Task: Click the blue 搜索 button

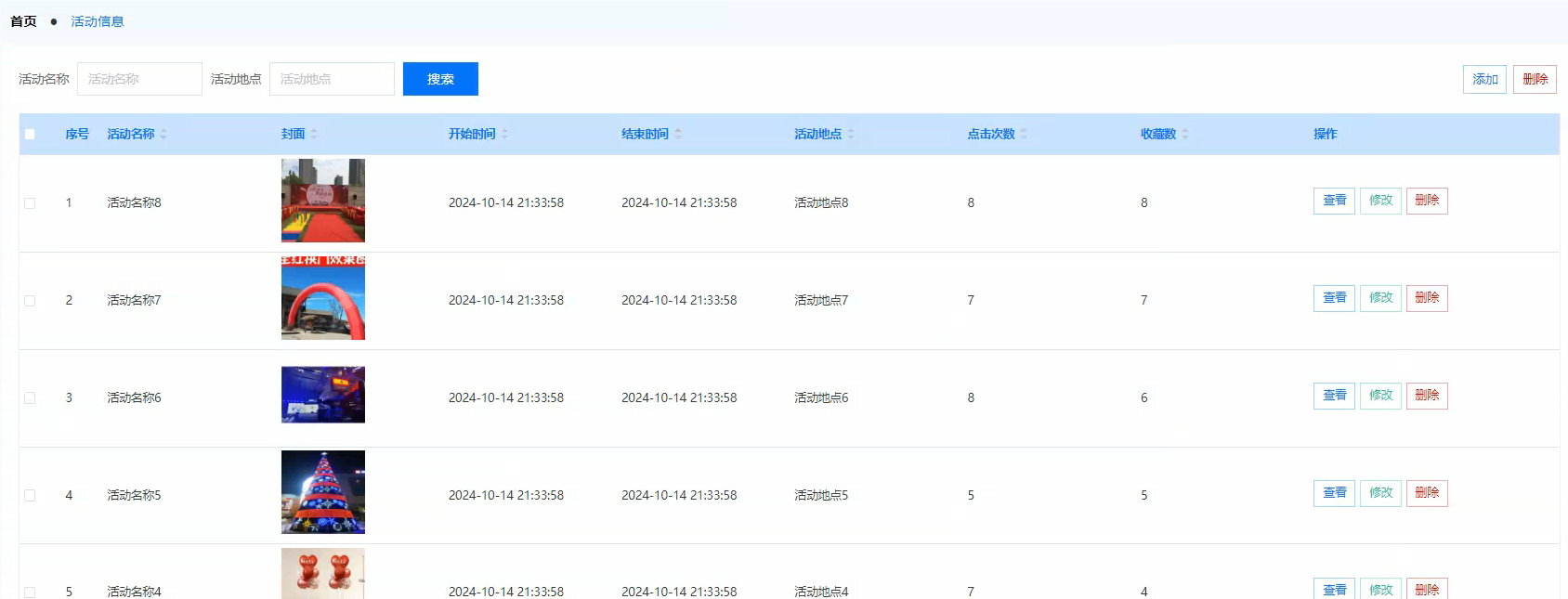Action: (440, 79)
